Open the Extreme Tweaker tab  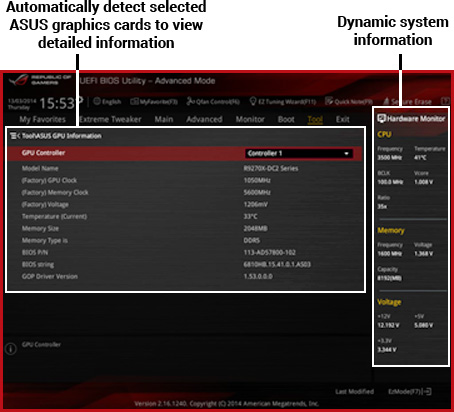[110, 119]
